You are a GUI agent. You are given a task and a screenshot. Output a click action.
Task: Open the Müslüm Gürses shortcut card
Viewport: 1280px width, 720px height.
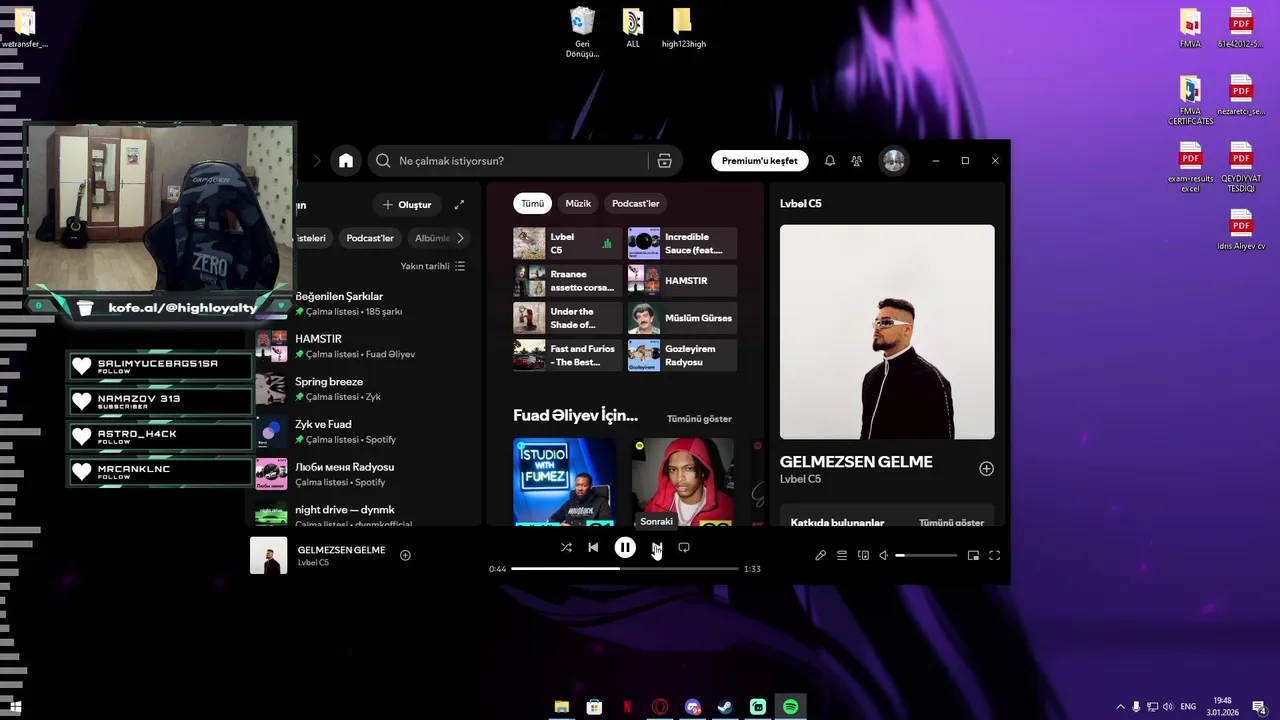682,318
